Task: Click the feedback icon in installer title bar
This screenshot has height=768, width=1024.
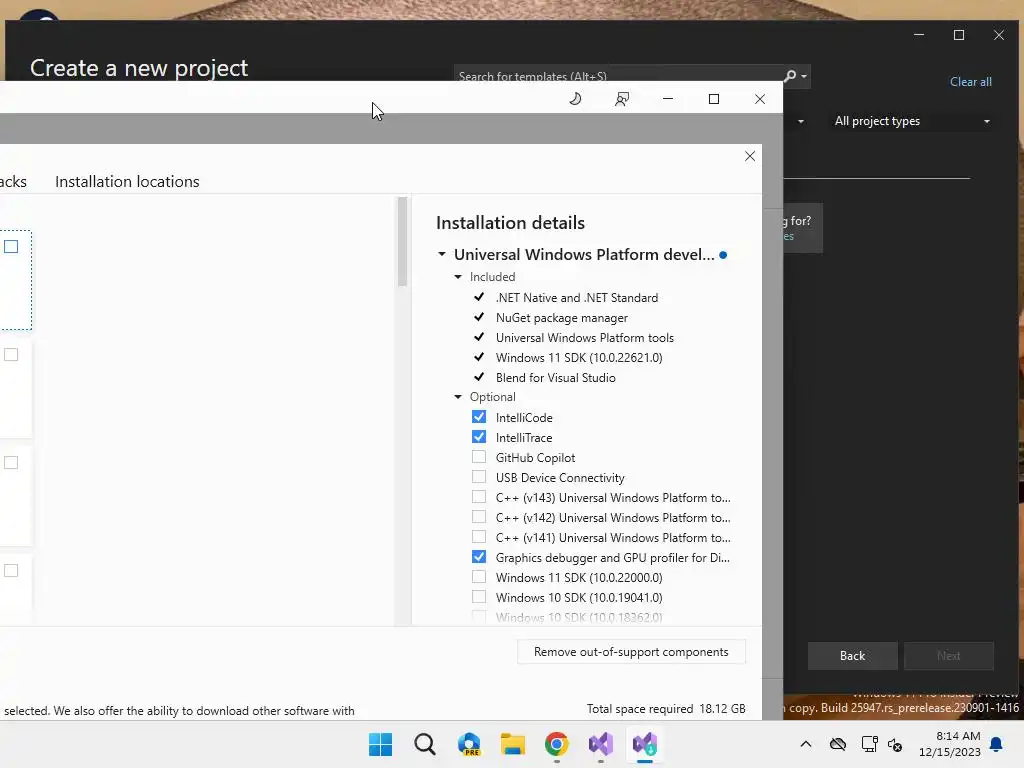Action: pyautogui.click(x=622, y=99)
